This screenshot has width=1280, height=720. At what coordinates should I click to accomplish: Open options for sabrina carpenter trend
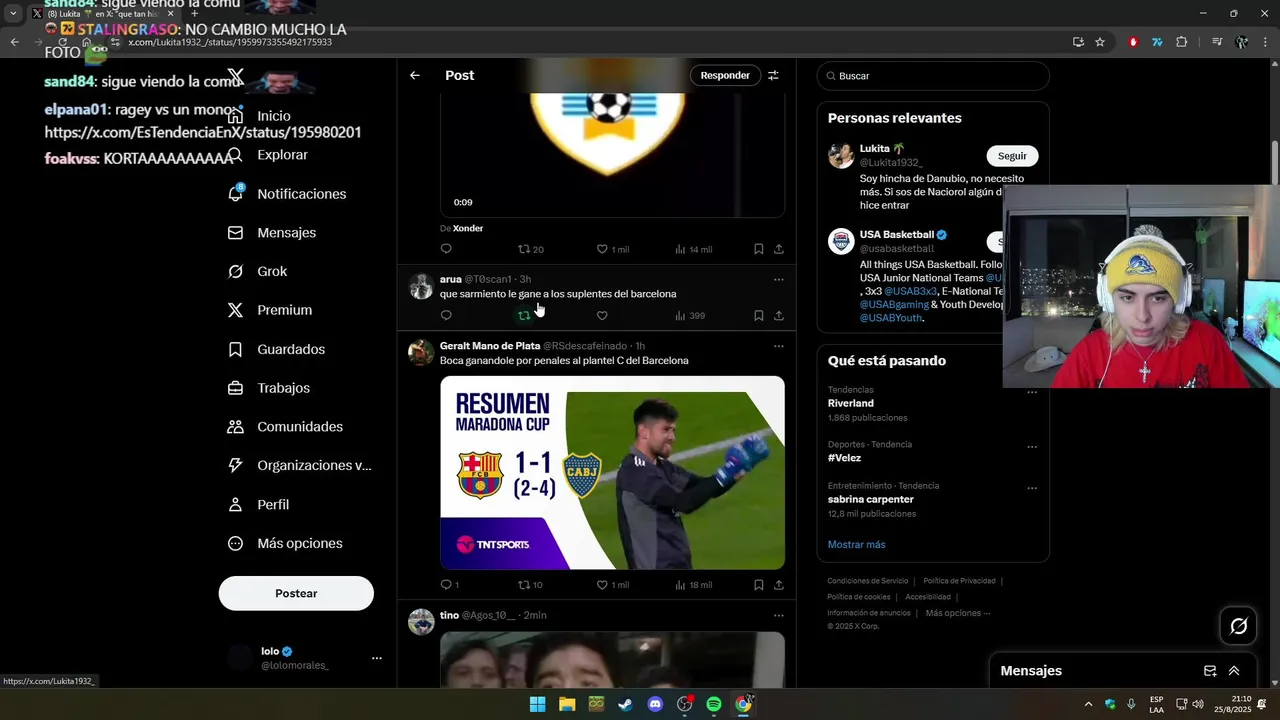(x=1032, y=488)
